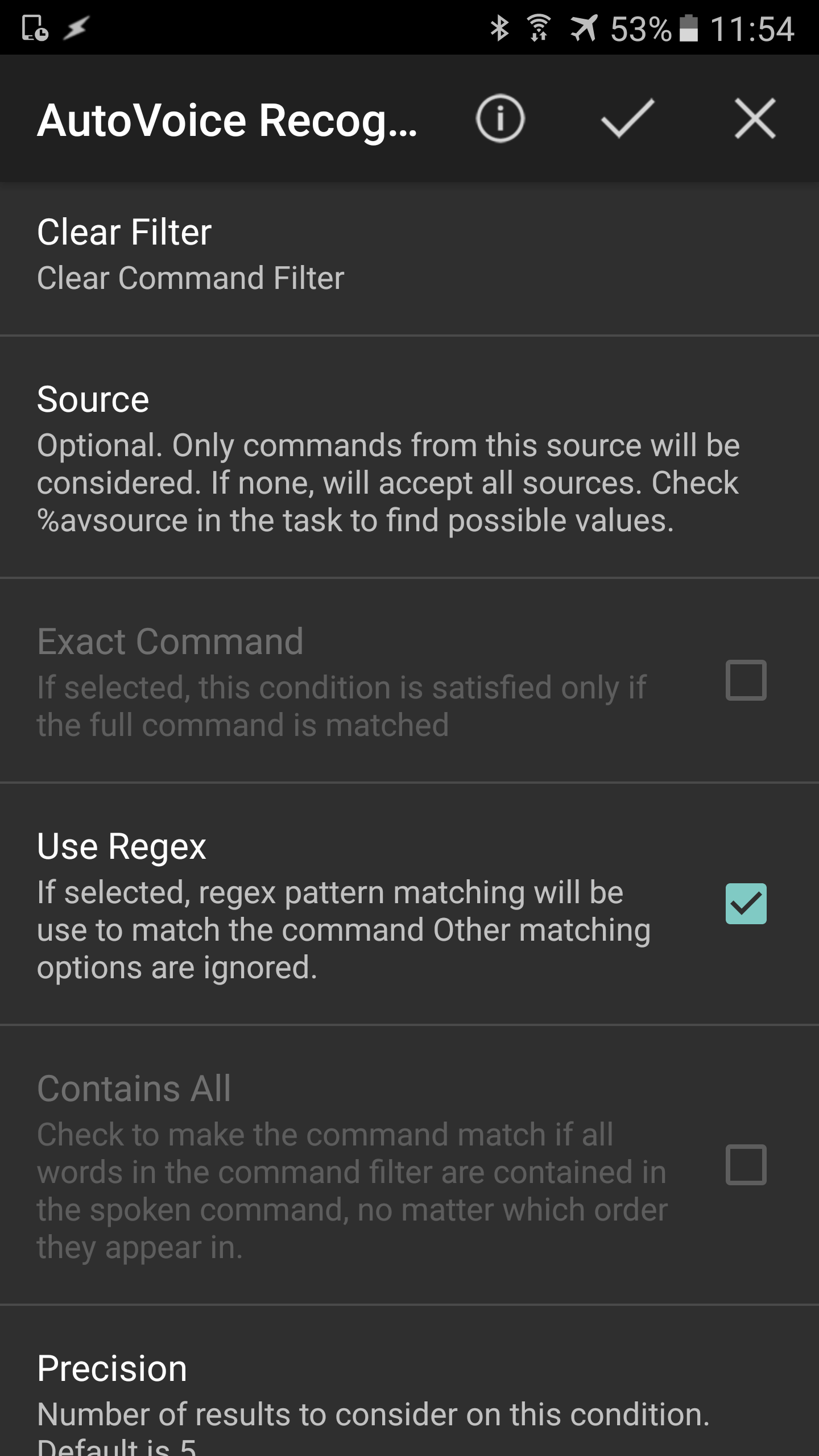Image resolution: width=819 pixels, height=1456 pixels.
Task: Tap the Bluetooth status icon
Action: (499, 28)
